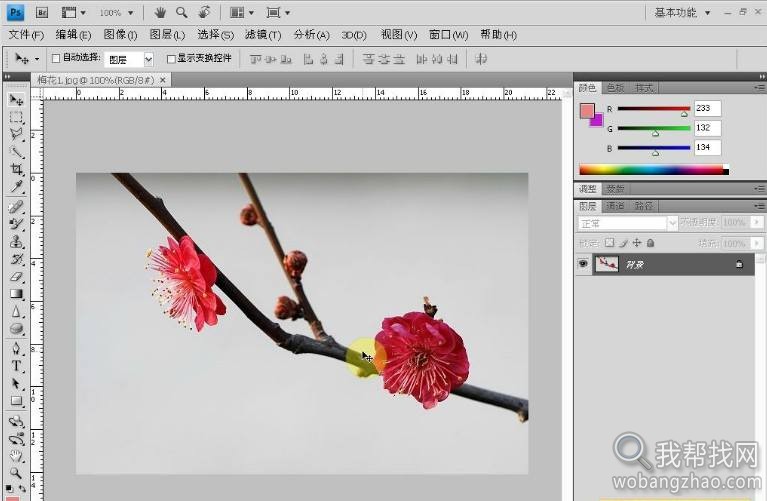Screen dimensions: 767x501
Task: Toggle lock all in the Layers panel
Action: pyautogui.click(x=650, y=243)
